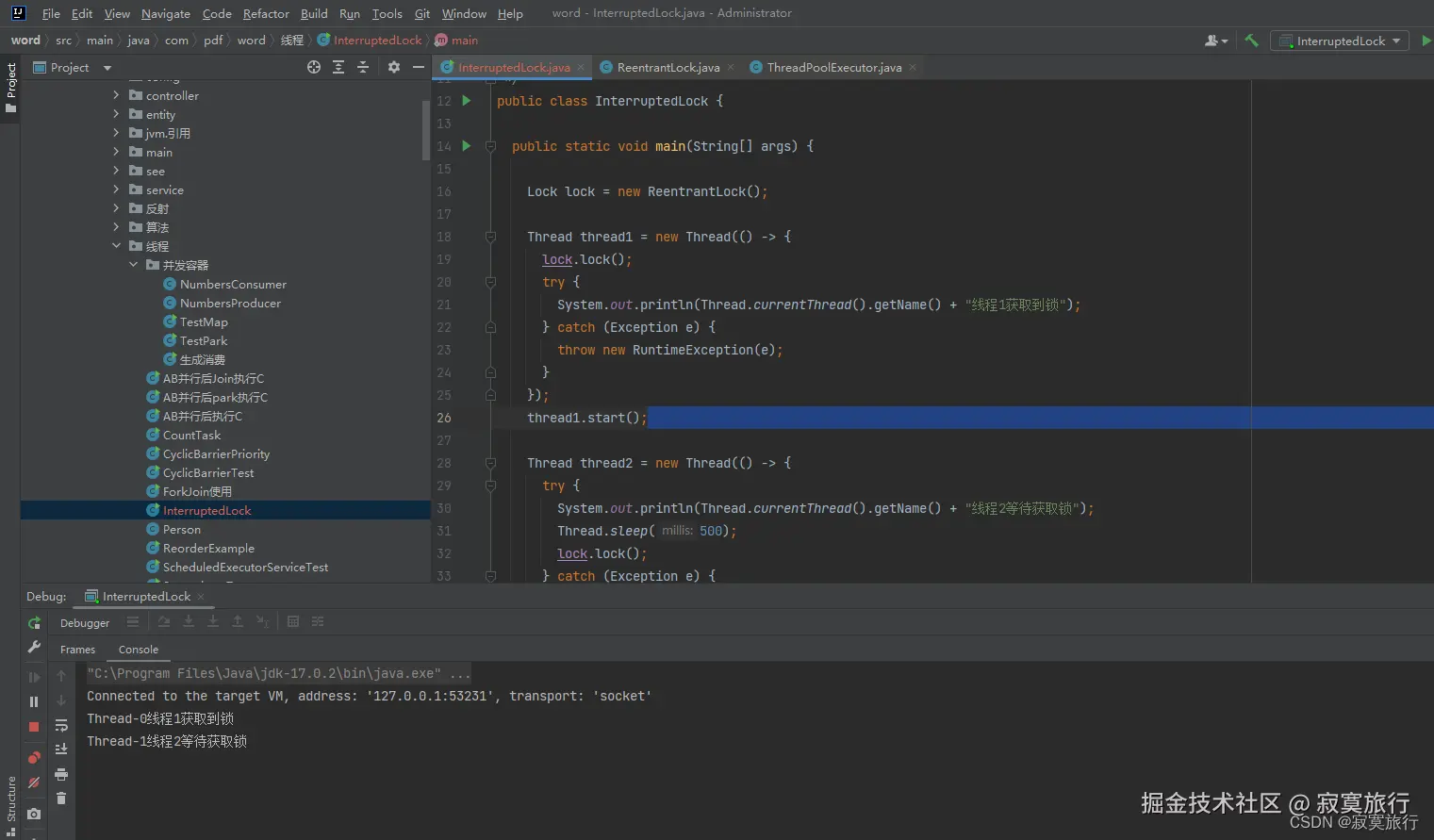
Task: Open CyclicBarrierTest class in the project tree
Action: pyautogui.click(x=207, y=472)
